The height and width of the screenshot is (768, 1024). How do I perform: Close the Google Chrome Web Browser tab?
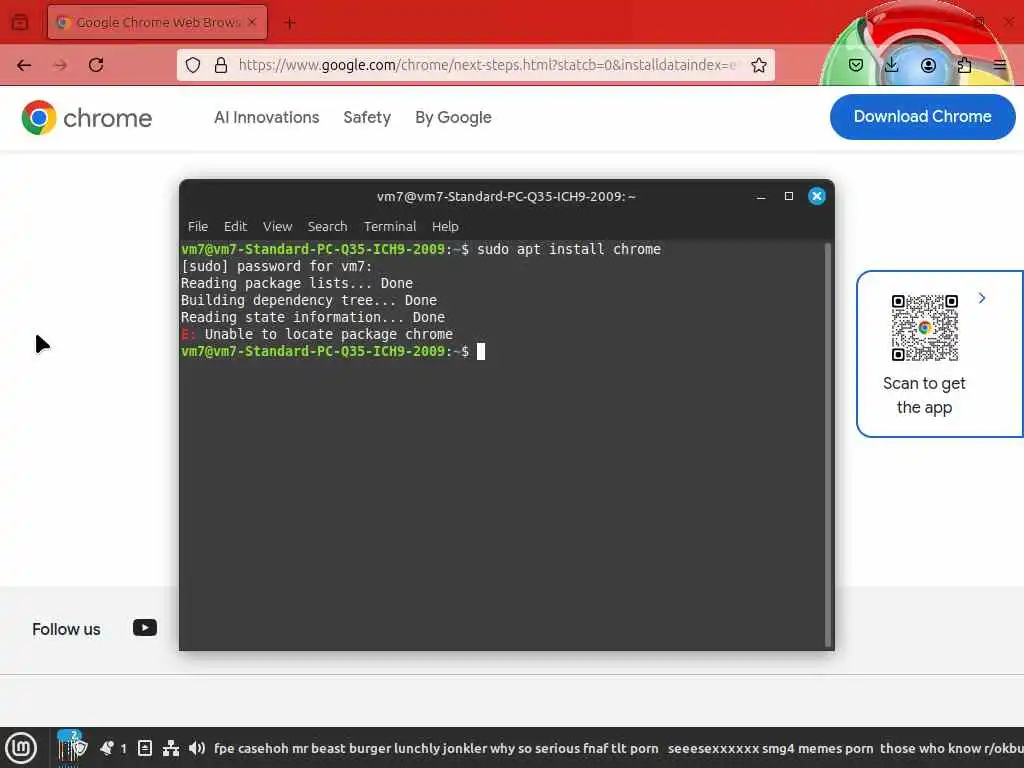[x=252, y=22]
